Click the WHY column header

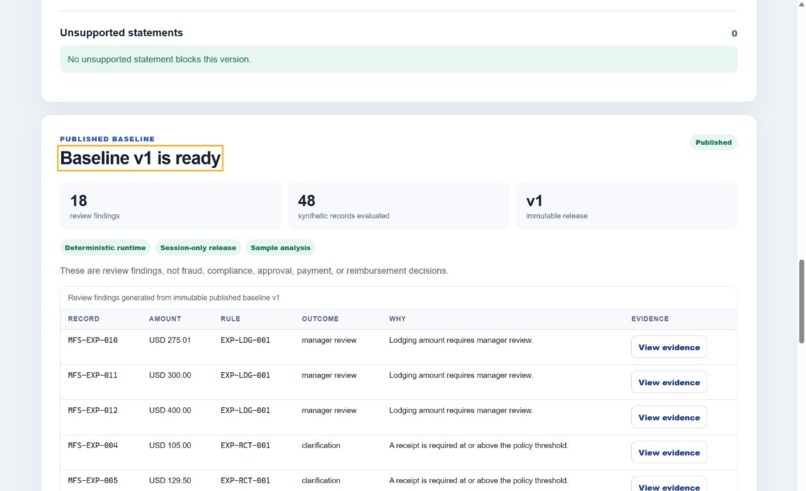397,319
